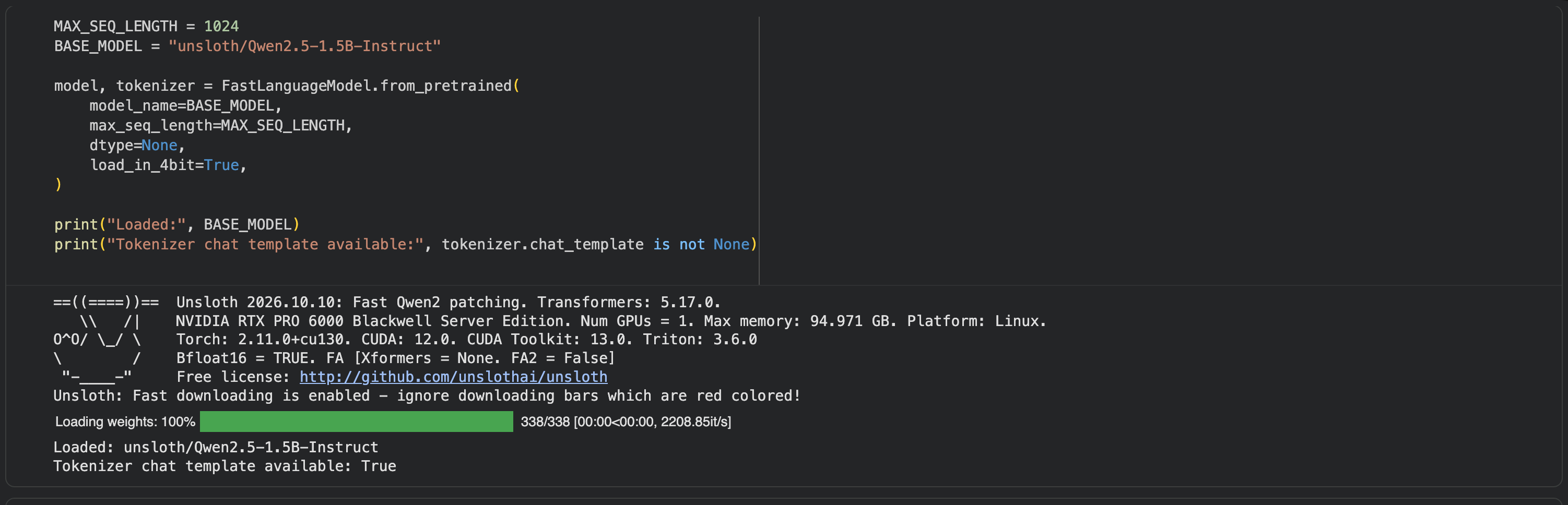This screenshot has height=505, width=1568.
Task: Click the Tokenizer chat template available: True output
Action: 225,467
